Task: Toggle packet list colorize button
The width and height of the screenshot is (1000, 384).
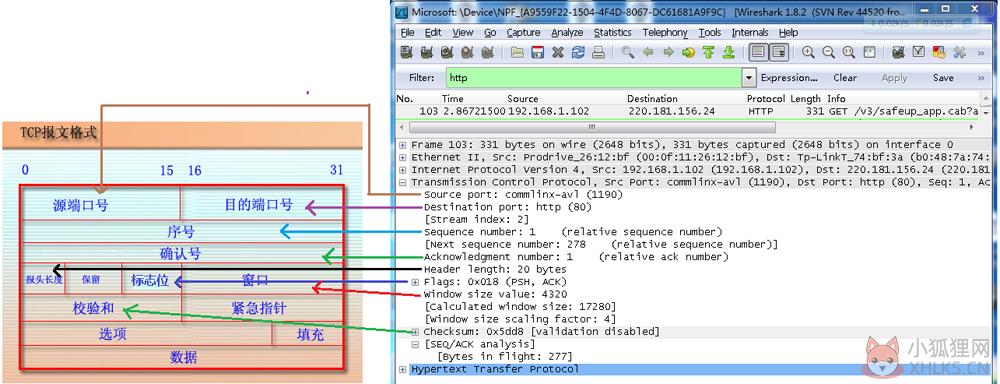Action: [758, 53]
